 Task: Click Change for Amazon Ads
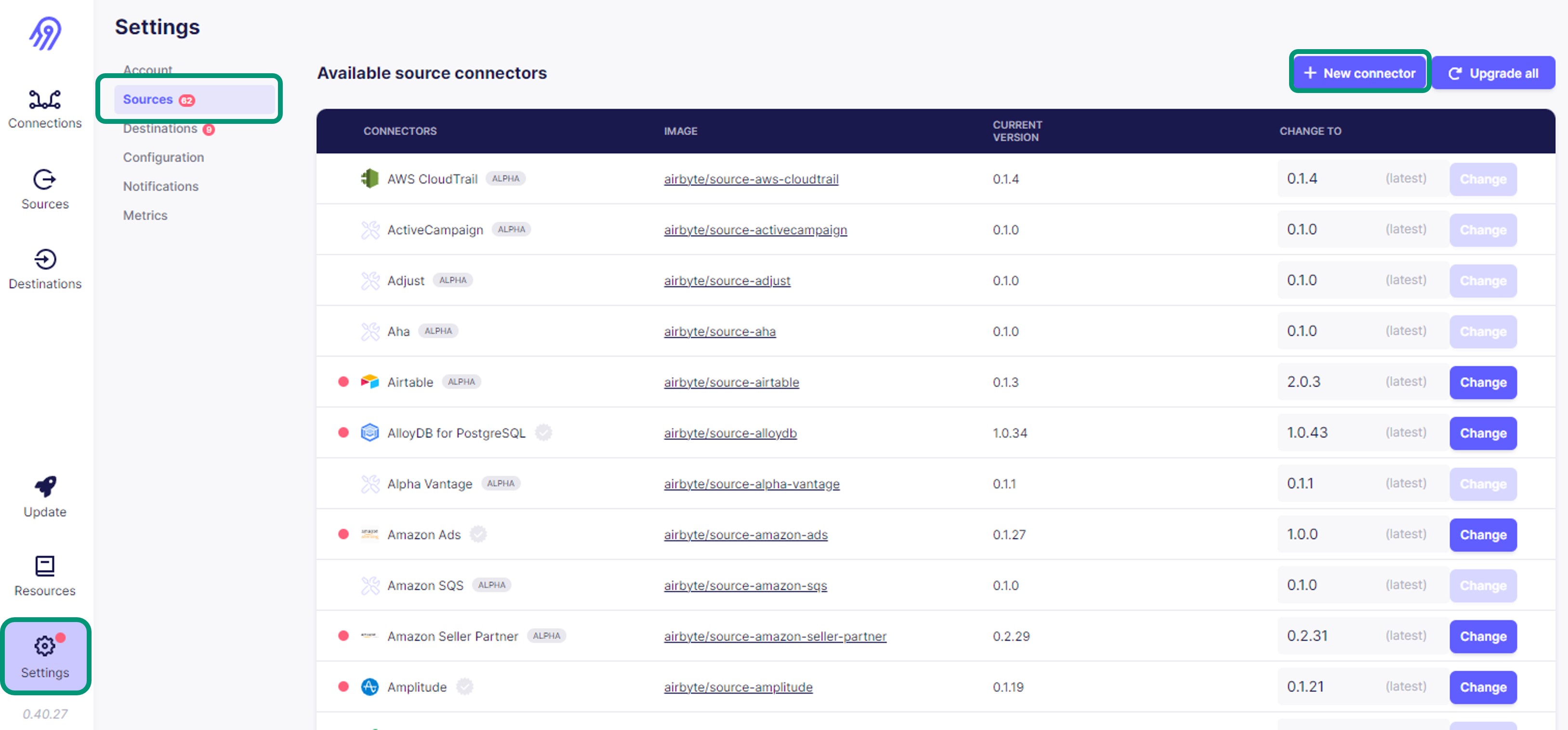(1483, 534)
